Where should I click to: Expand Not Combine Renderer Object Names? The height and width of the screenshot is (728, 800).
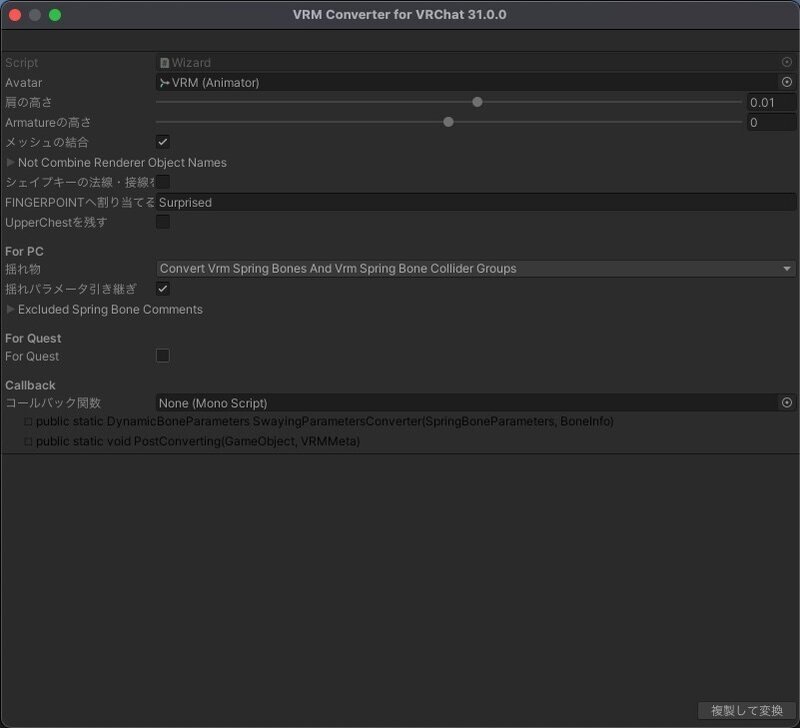click(10, 162)
